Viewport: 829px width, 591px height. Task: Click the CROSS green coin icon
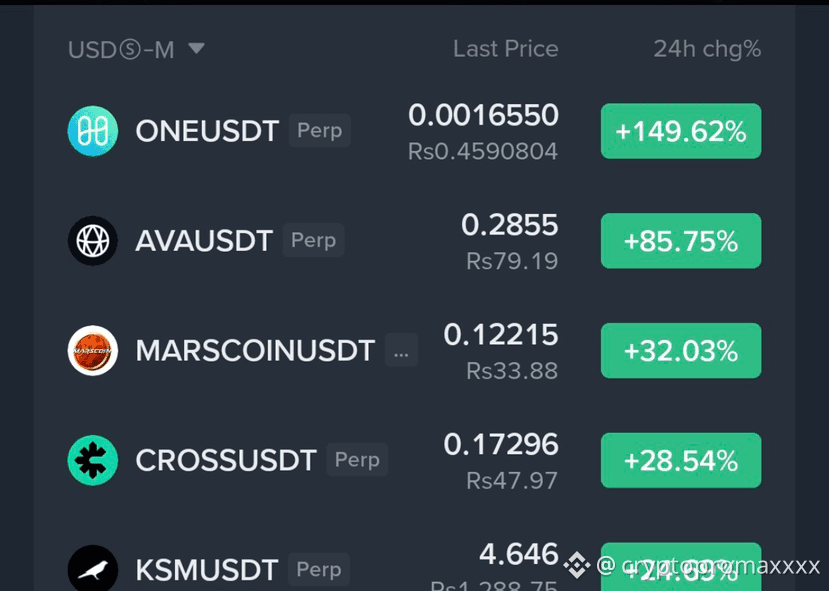tap(93, 460)
